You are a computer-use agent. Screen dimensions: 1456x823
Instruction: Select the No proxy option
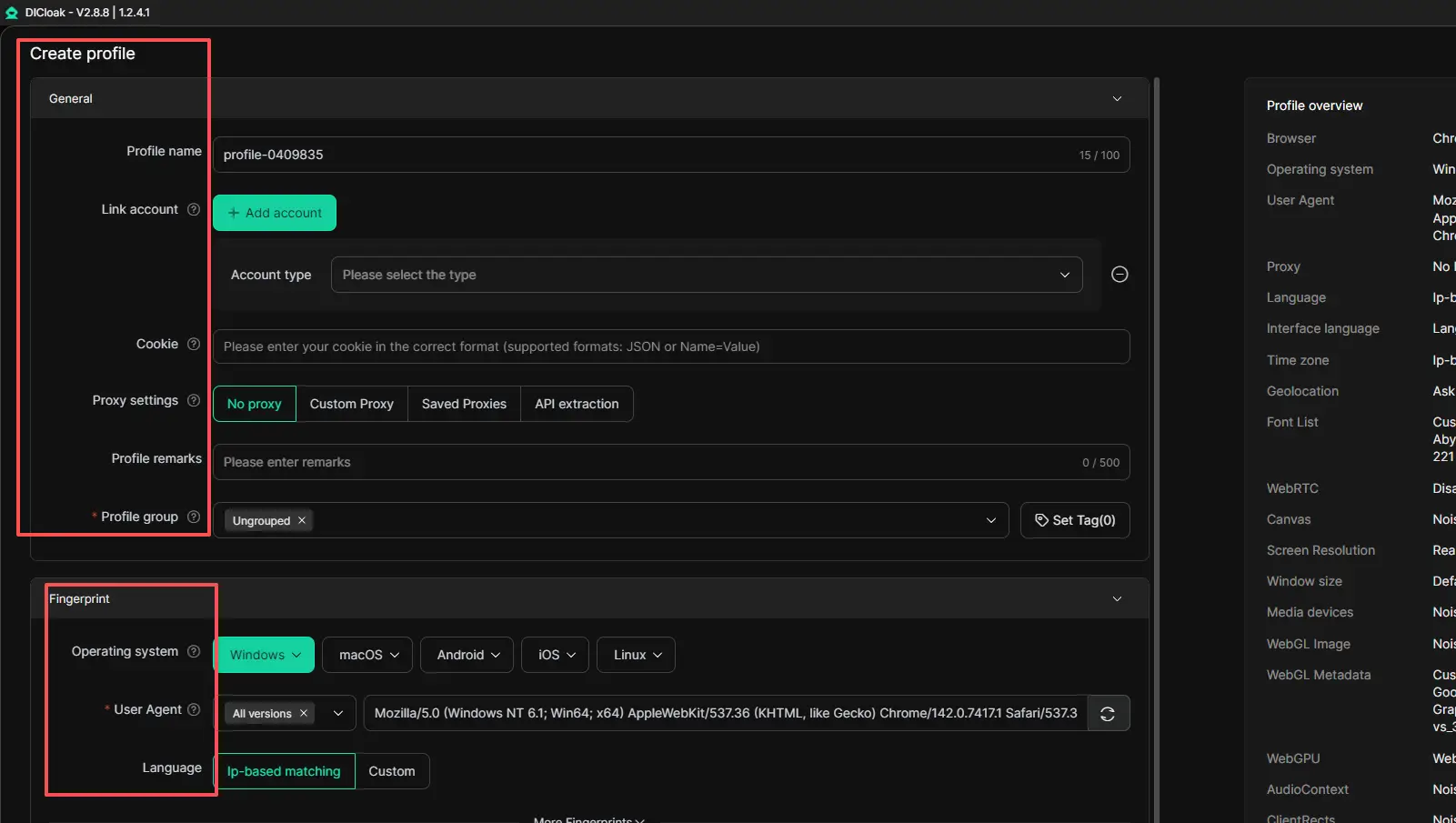[x=255, y=404]
